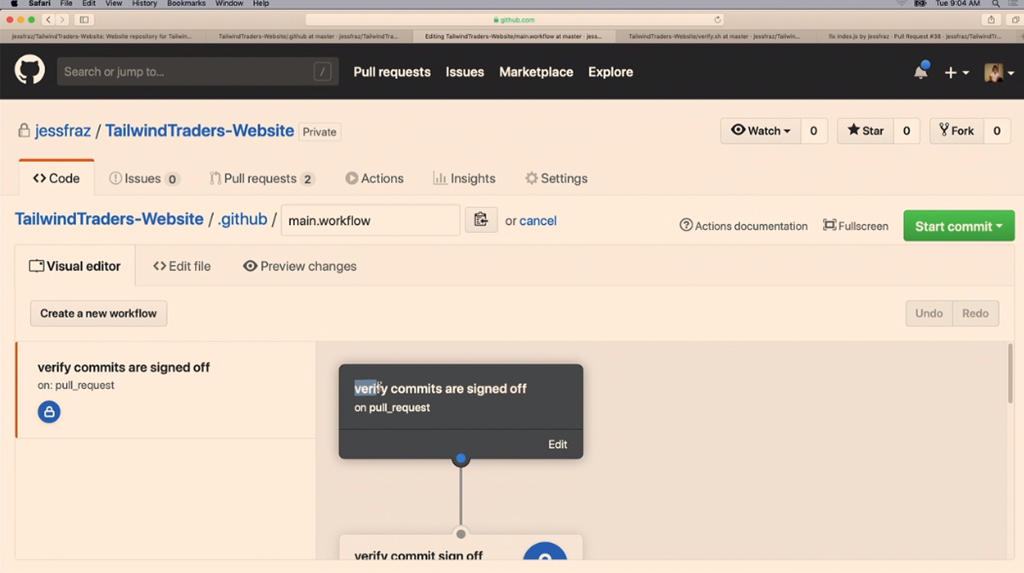Open the TailwindTraders-Website repository title link
The height and width of the screenshot is (573, 1024).
coord(199,131)
